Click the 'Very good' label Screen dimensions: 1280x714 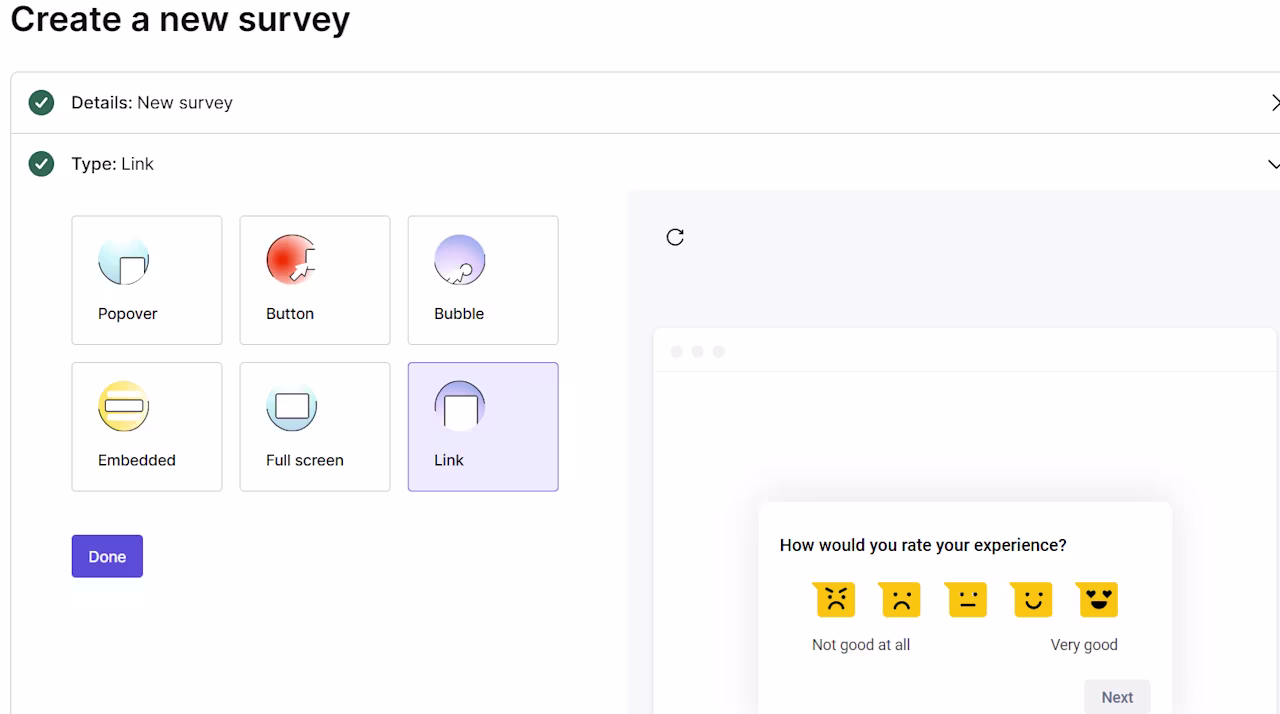[1084, 645]
